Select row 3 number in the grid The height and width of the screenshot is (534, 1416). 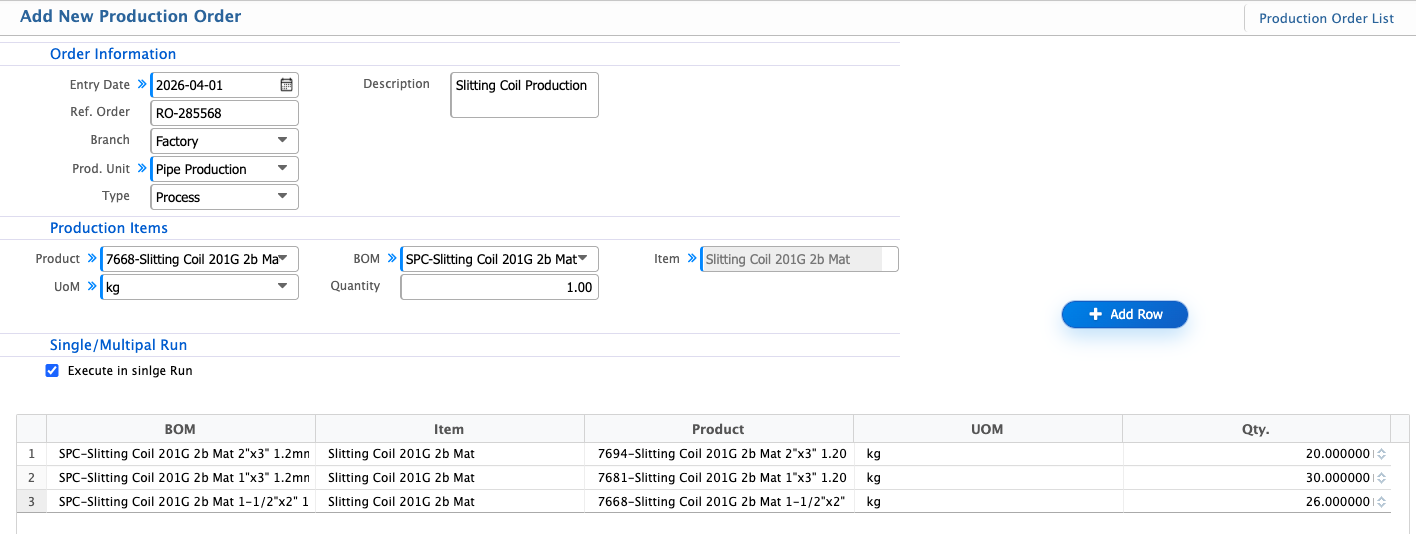coord(32,502)
